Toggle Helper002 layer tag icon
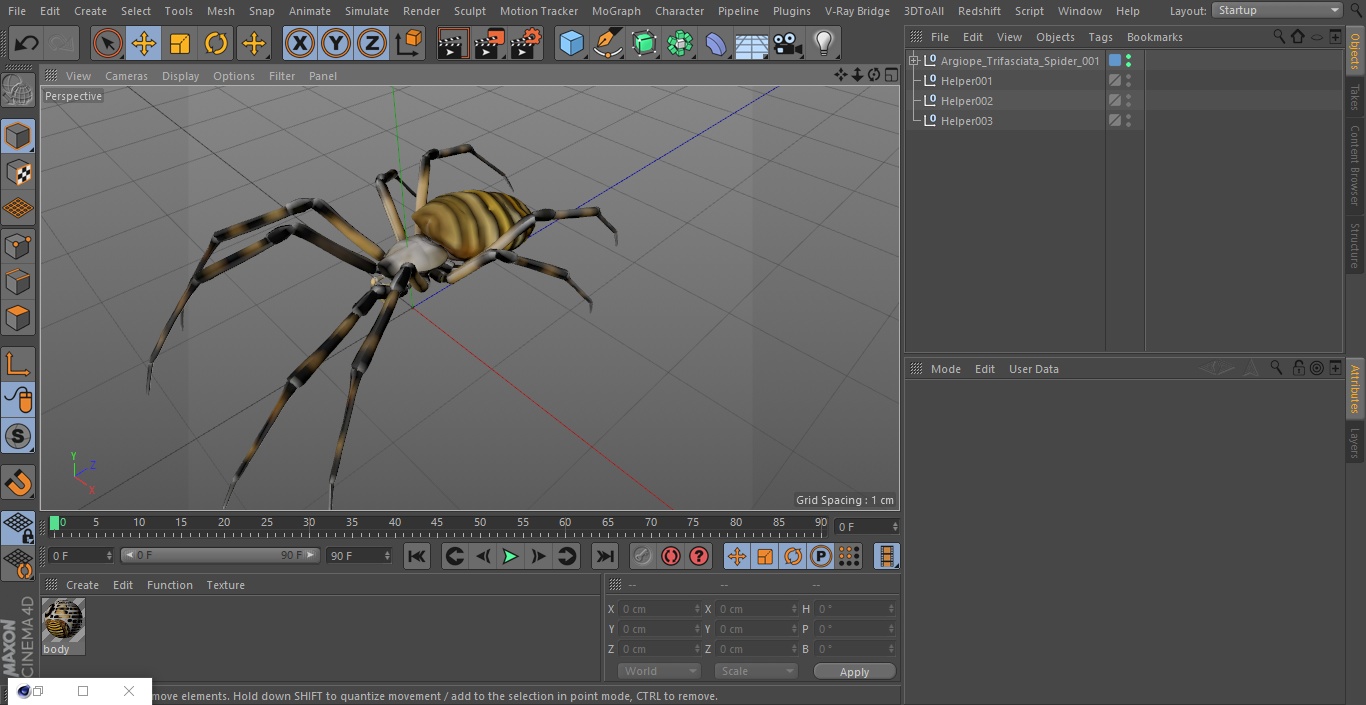The height and width of the screenshot is (705, 1366). click(x=1115, y=101)
